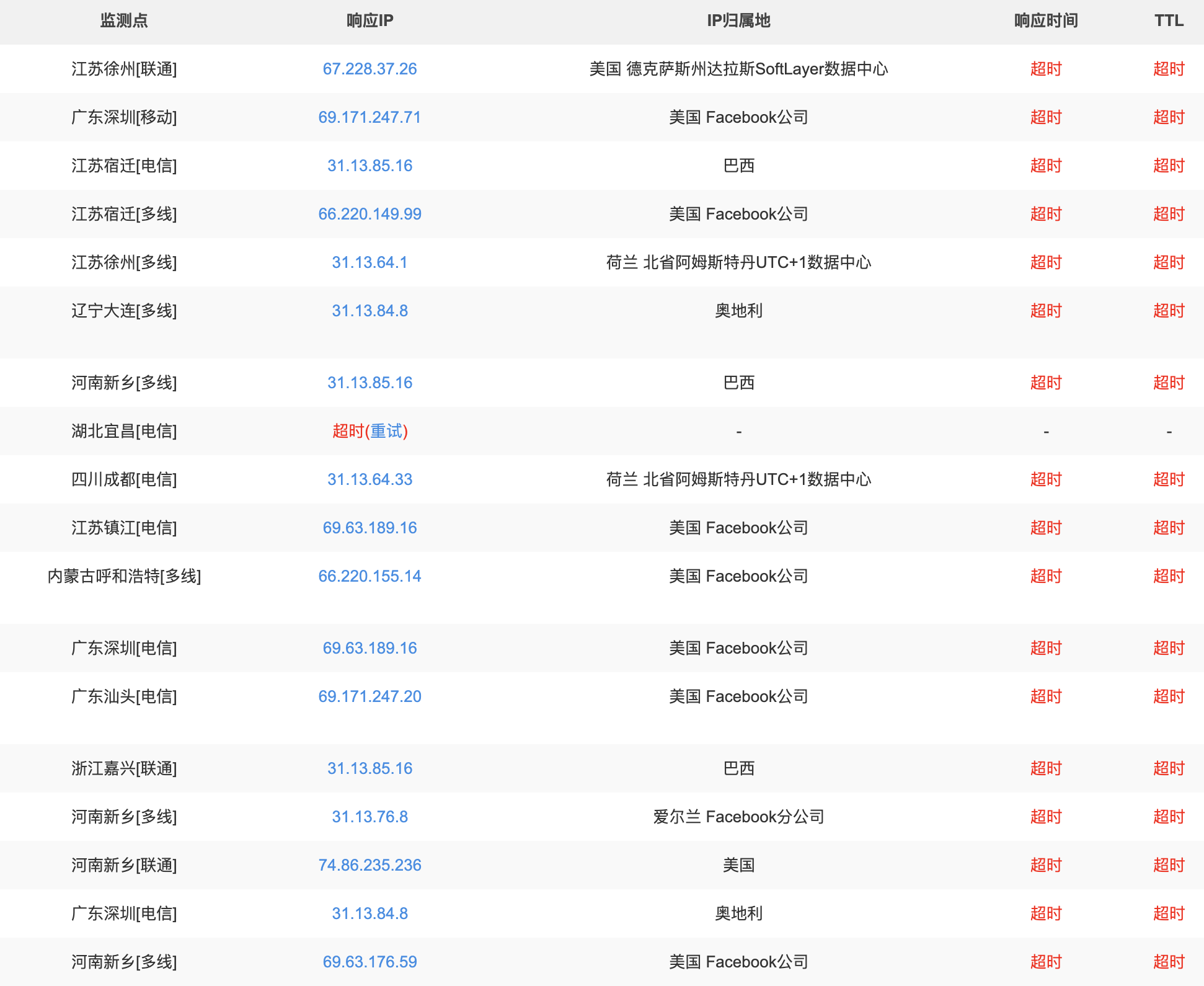The width and height of the screenshot is (1204, 986).
Task: Click the 监测点 column header
Action: click(x=124, y=20)
